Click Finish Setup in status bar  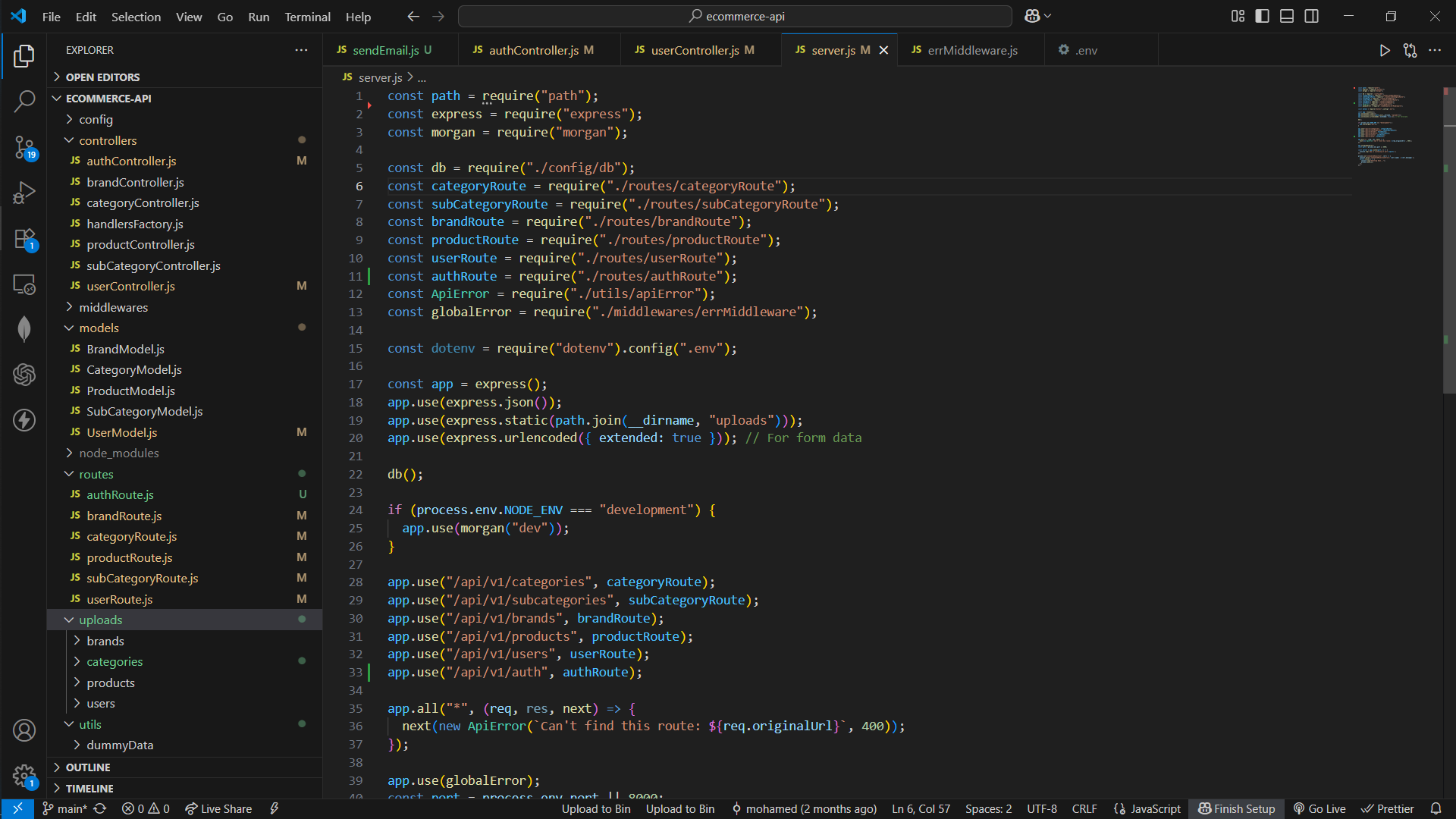(x=1237, y=809)
